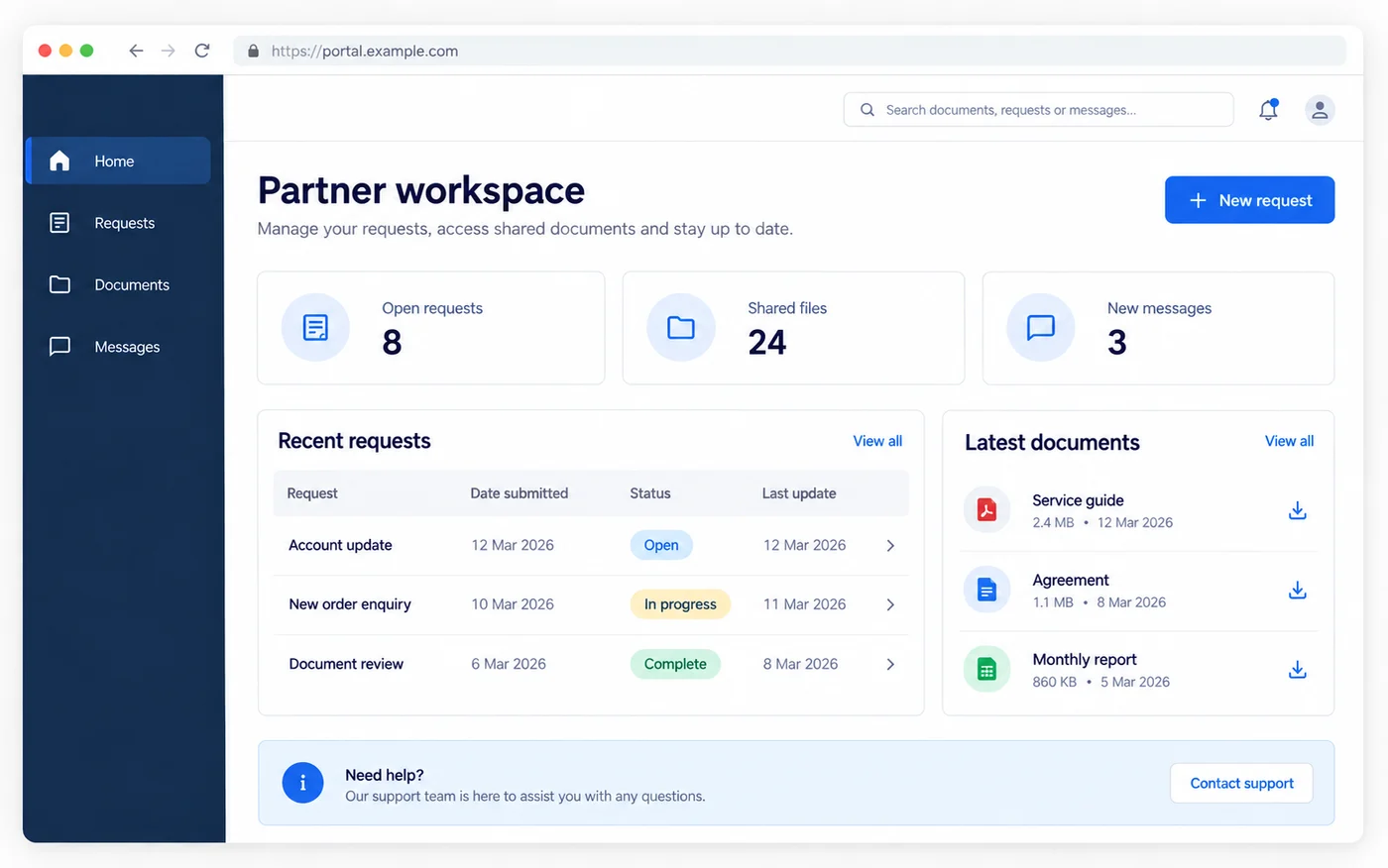Click the magnifier icon in search box
Image resolution: width=1388 pixels, height=868 pixels.
(867, 110)
